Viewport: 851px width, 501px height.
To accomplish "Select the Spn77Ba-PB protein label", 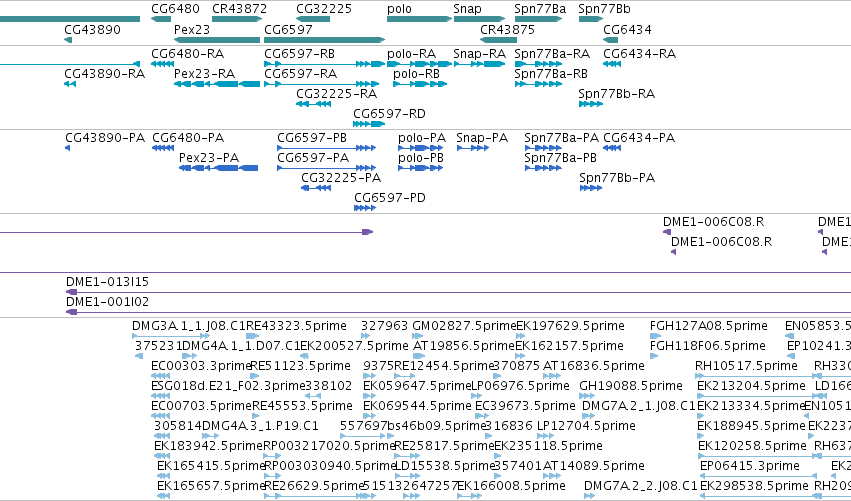I will (x=561, y=158).
